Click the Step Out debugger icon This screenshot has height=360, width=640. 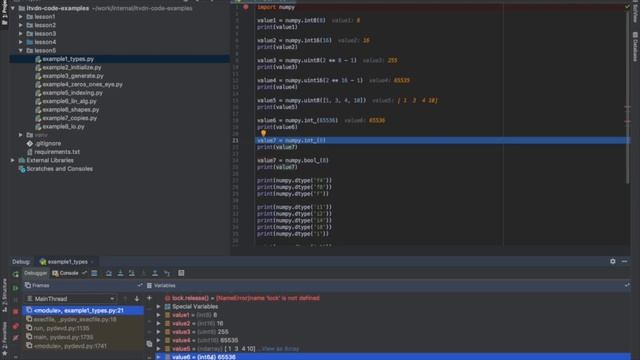click(155, 273)
